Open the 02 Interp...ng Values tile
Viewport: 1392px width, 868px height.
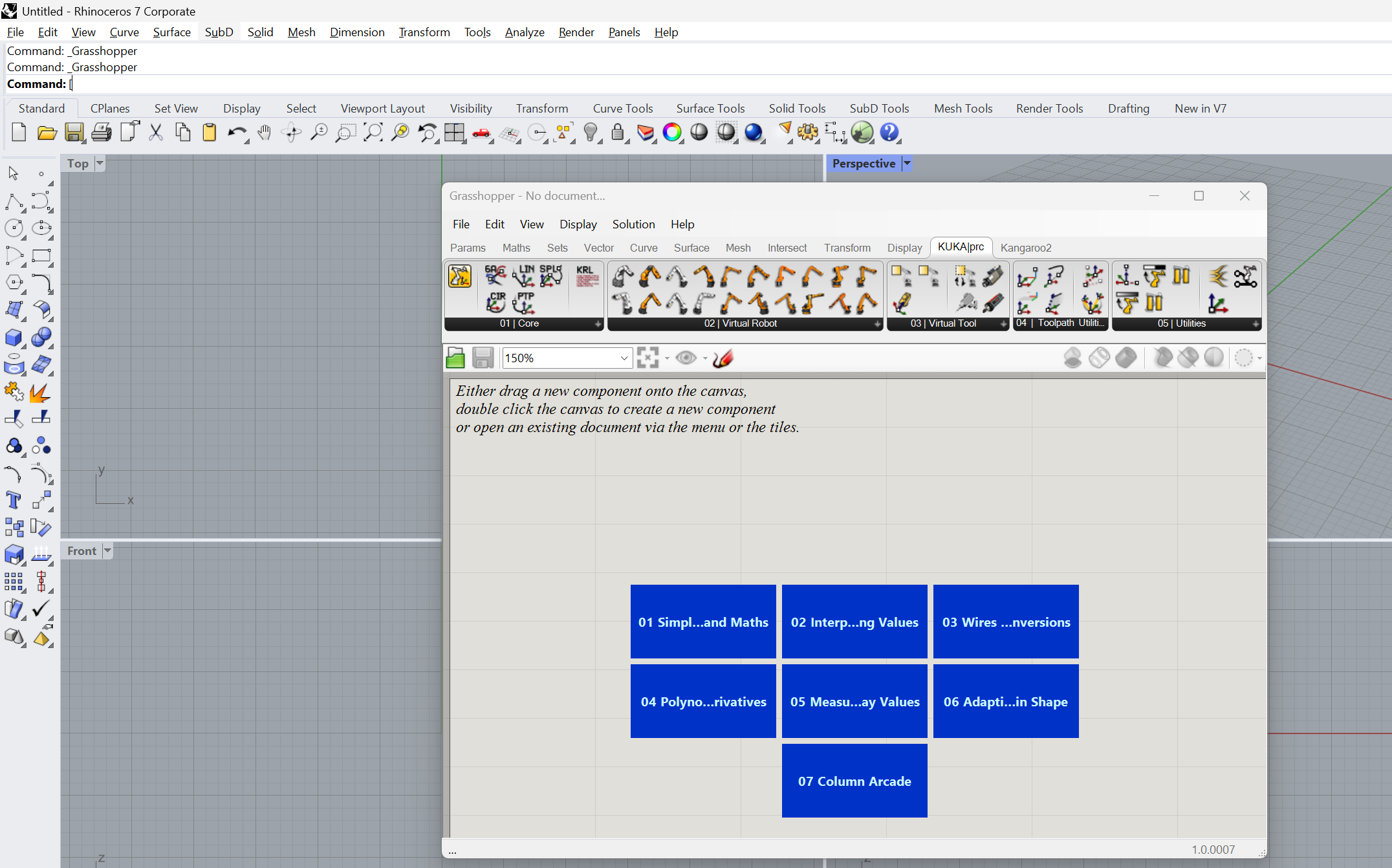coord(854,622)
